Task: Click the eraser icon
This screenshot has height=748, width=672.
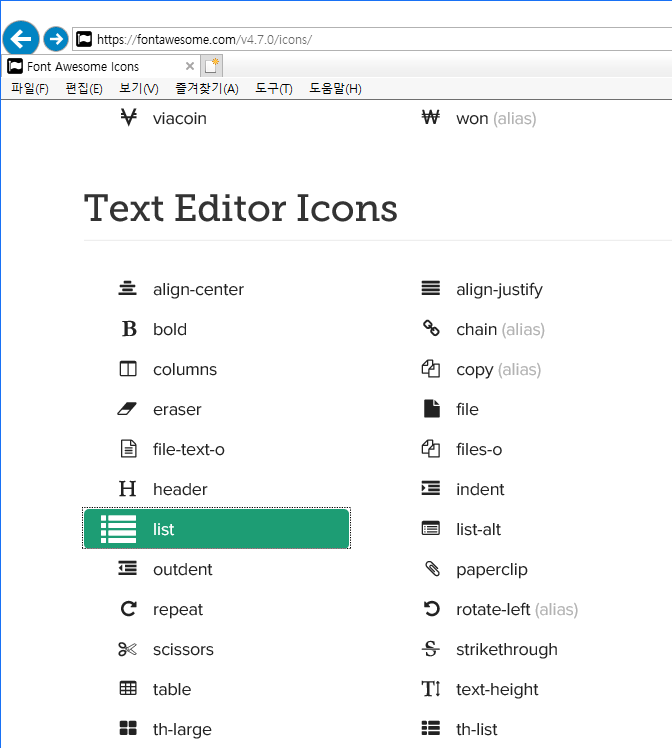Action: tap(127, 409)
